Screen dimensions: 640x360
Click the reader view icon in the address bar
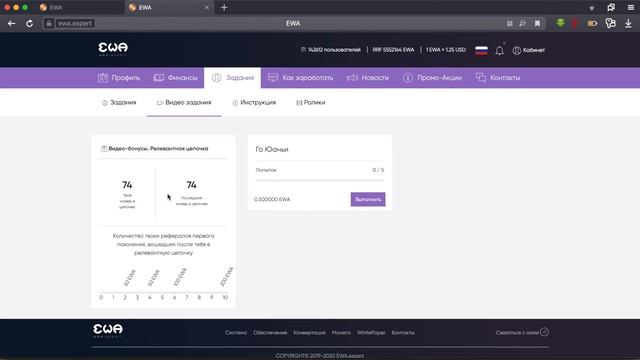pyautogui.click(x=509, y=24)
